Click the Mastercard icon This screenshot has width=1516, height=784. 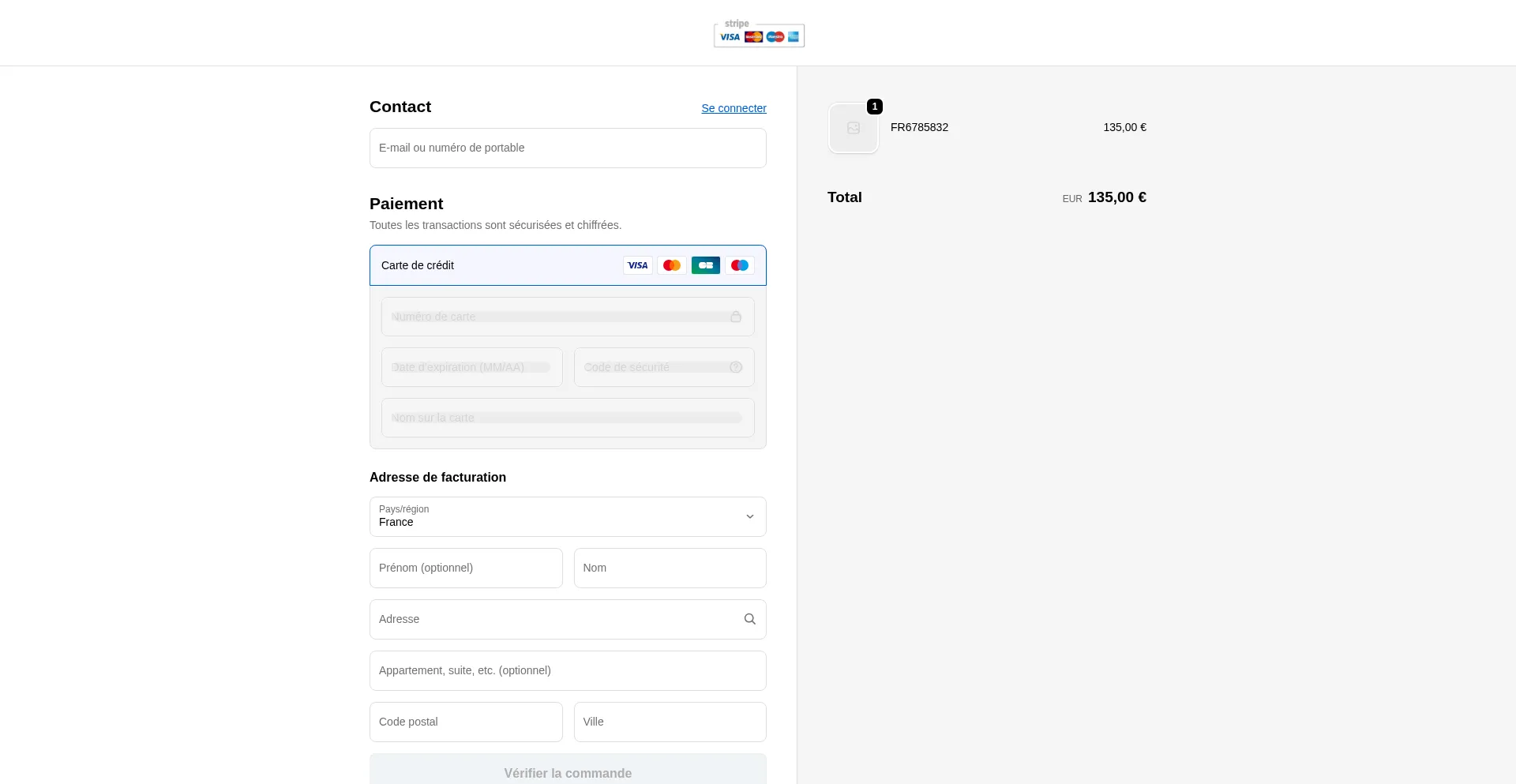672,265
